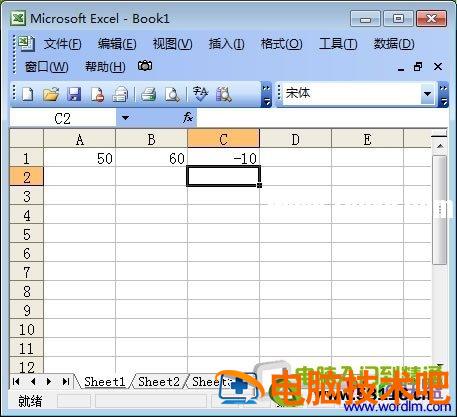Open the 插入(I) menu
457x417 pixels.
(226, 44)
